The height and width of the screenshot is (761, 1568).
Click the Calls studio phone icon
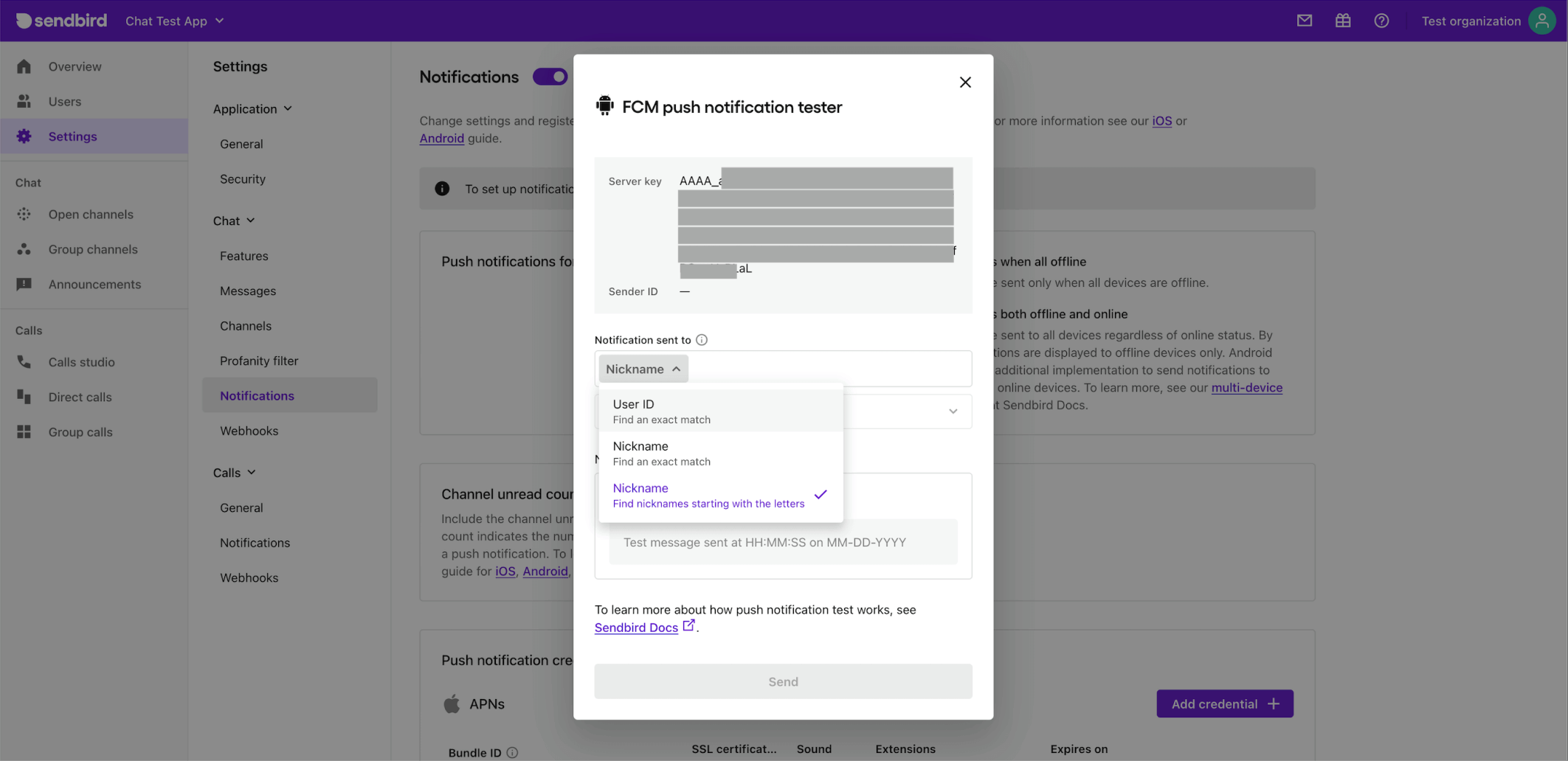[x=24, y=362]
